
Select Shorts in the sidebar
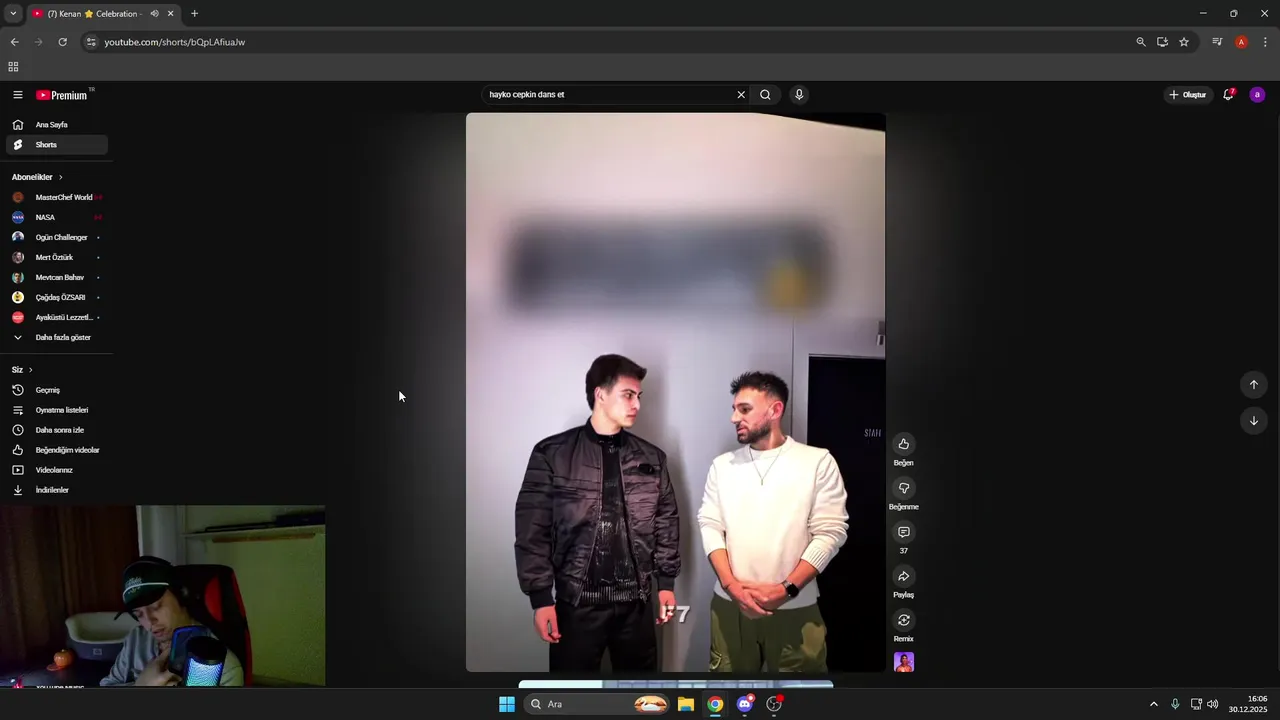click(x=57, y=145)
